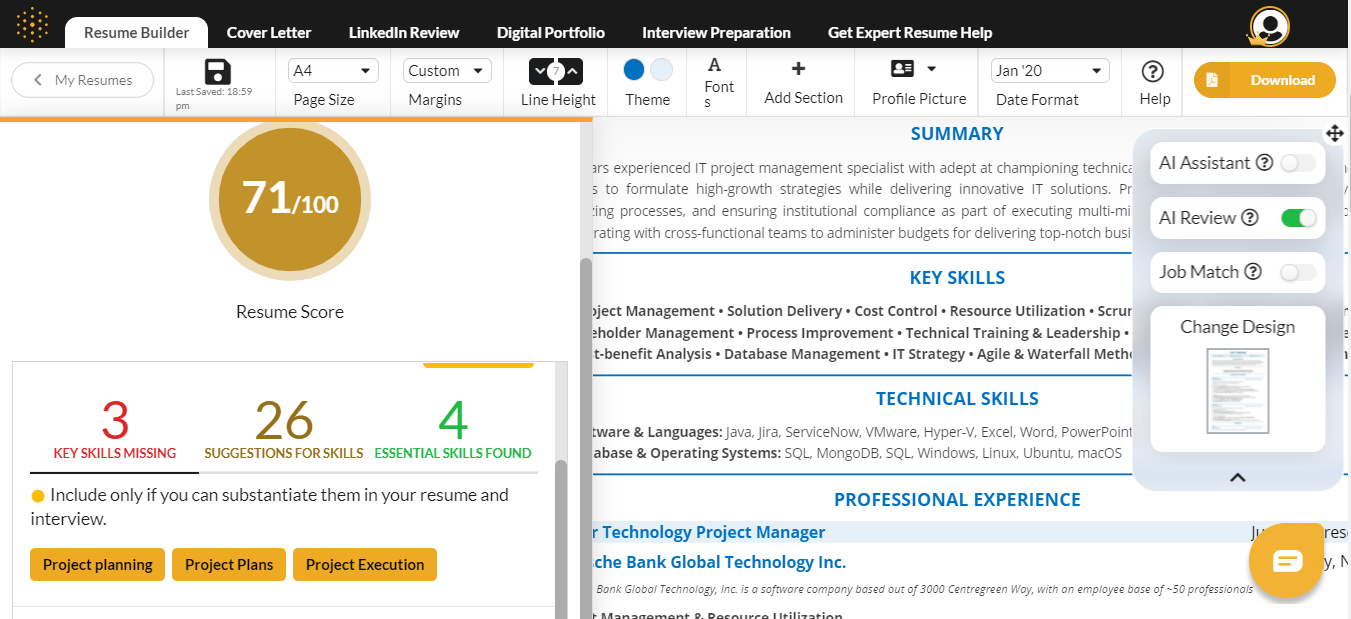Go back to My Resumes

pos(83,80)
